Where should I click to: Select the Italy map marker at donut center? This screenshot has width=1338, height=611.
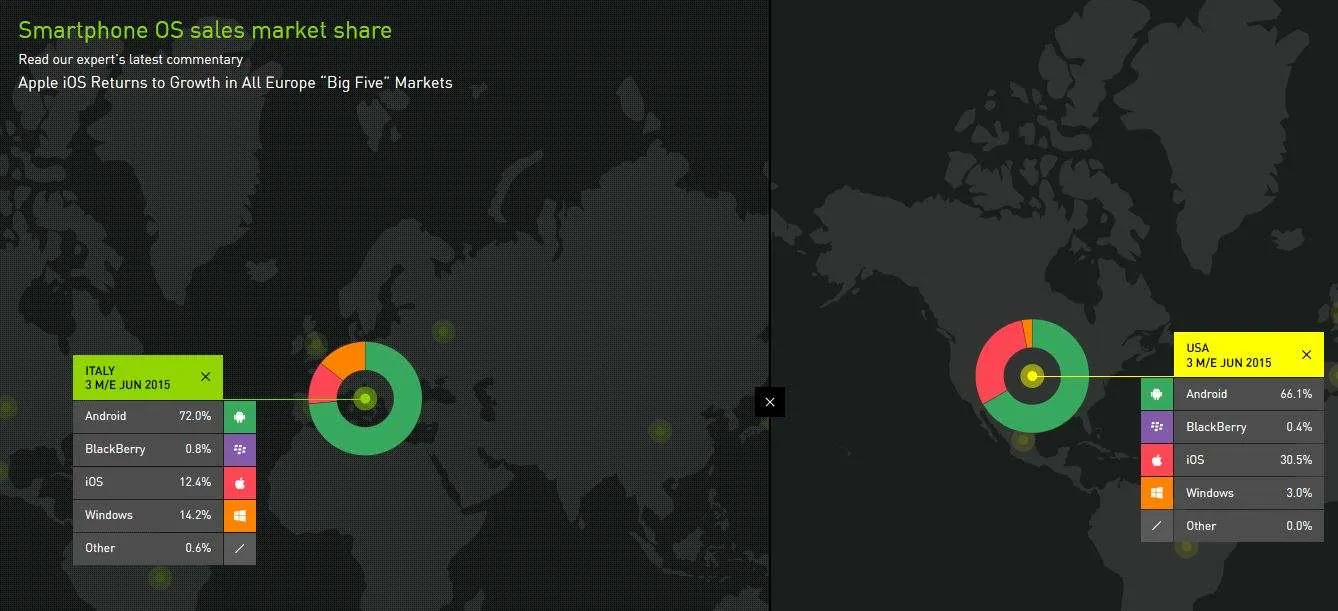click(x=365, y=399)
